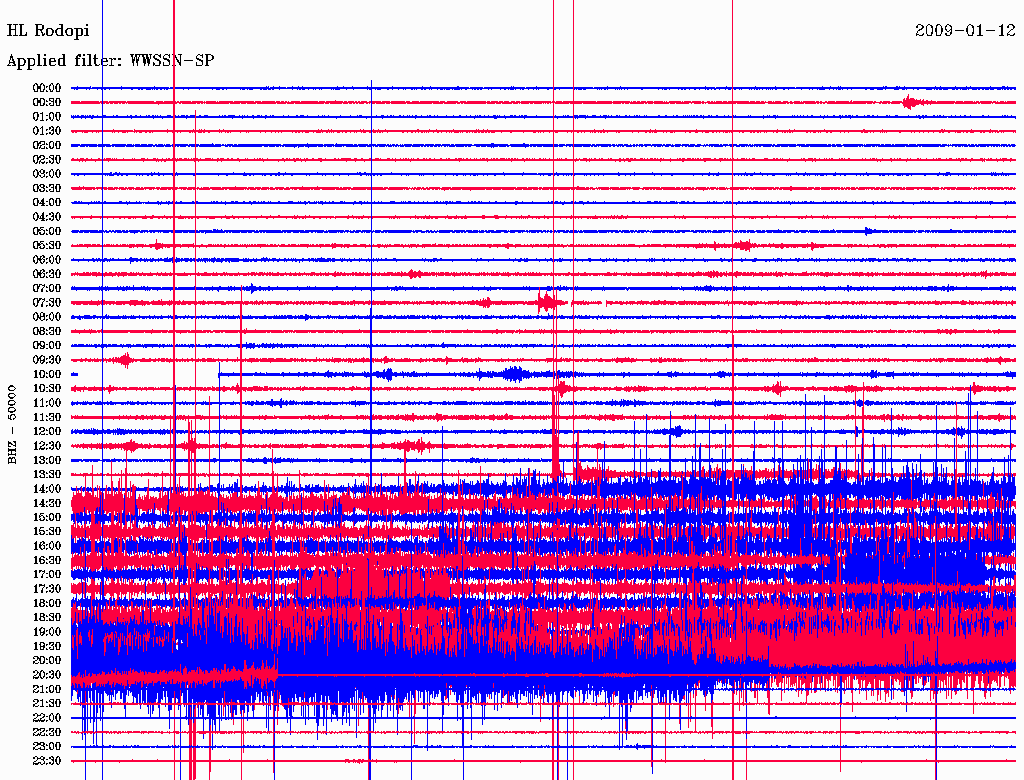Viewport: 1024px width, 780px height.
Task: Click the 10:30 time label
Action: (47, 389)
